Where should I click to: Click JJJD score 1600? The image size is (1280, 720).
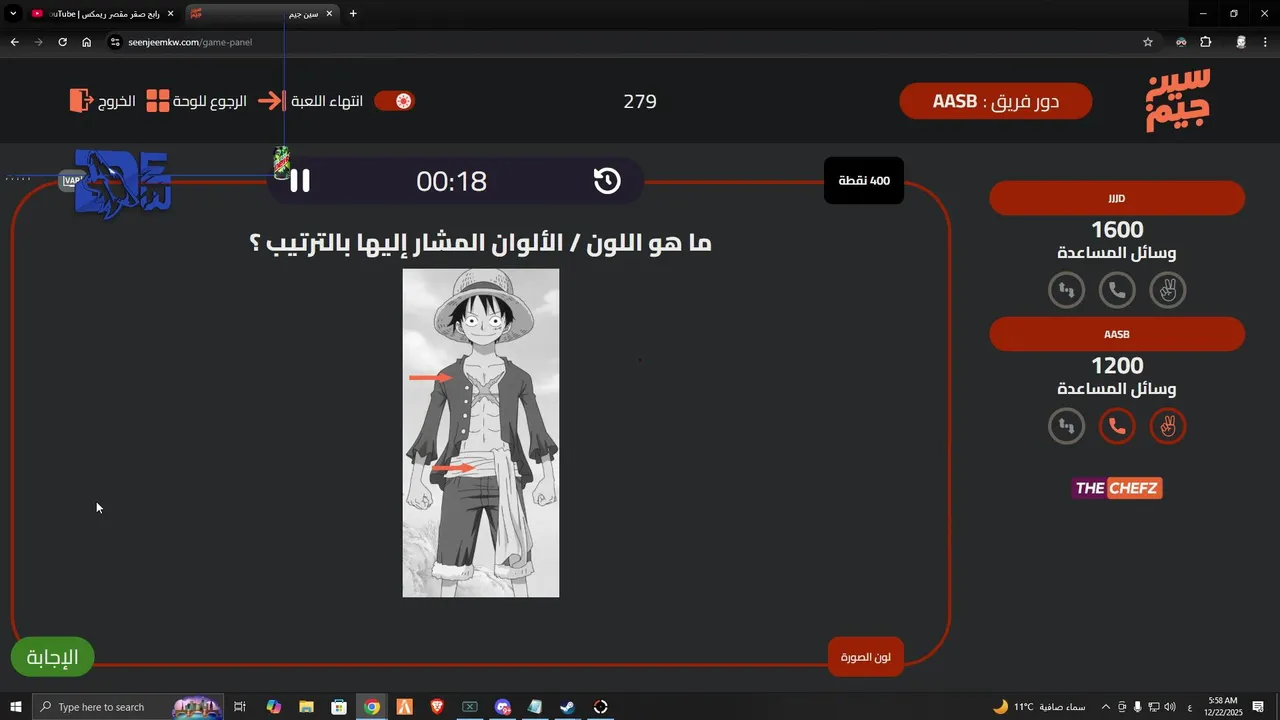click(1117, 230)
